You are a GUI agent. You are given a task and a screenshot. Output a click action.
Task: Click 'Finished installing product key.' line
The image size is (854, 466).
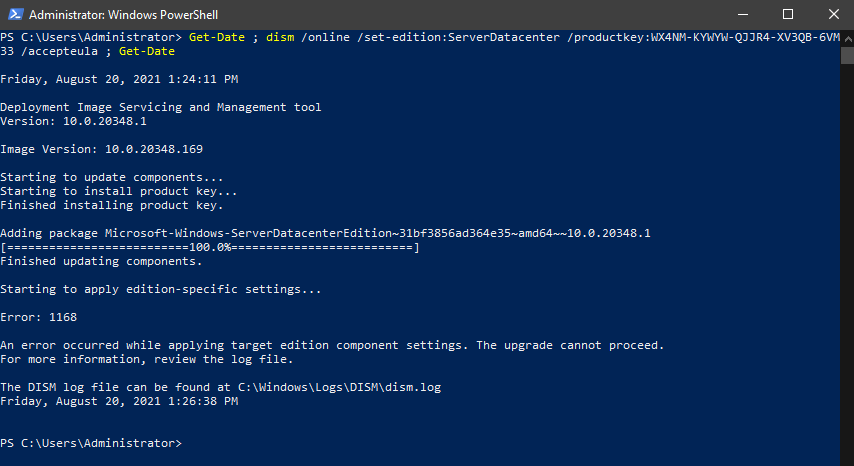(x=111, y=205)
